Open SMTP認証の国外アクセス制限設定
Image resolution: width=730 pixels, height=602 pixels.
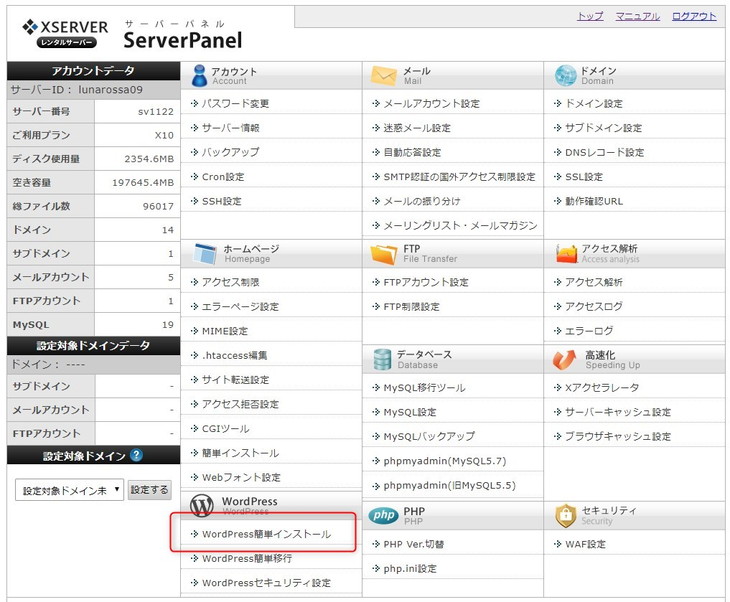tap(459, 176)
